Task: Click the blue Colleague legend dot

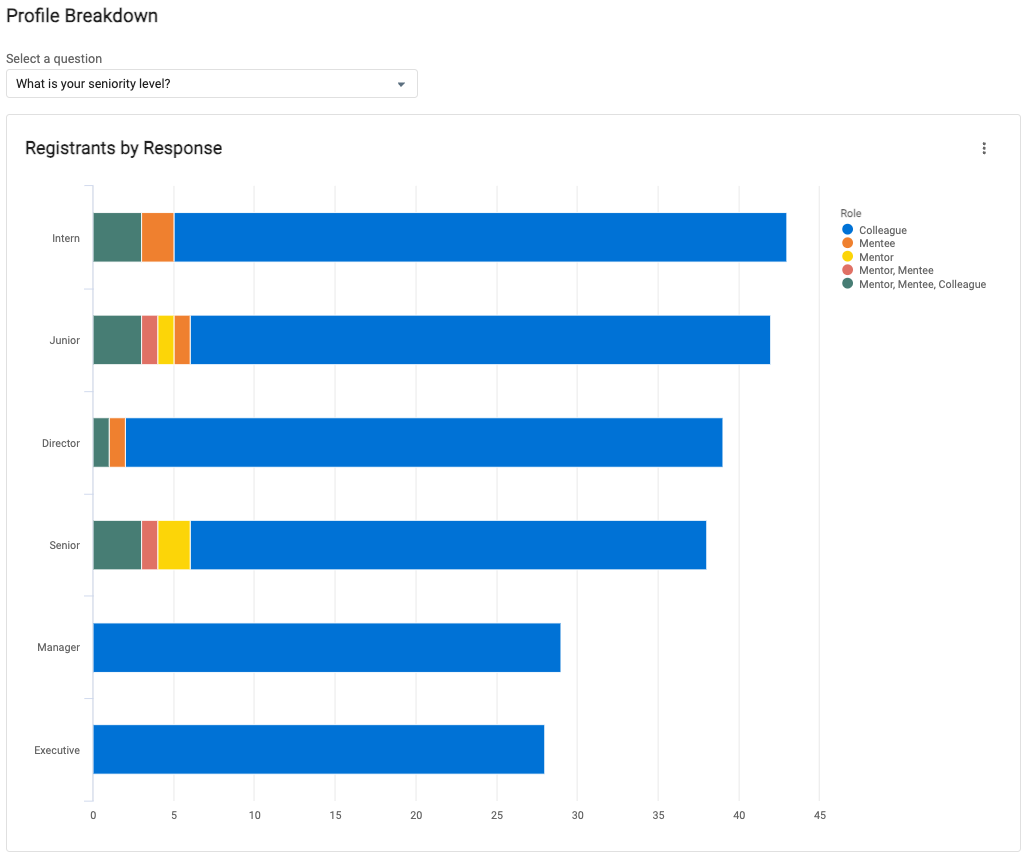Action: coord(848,231)
